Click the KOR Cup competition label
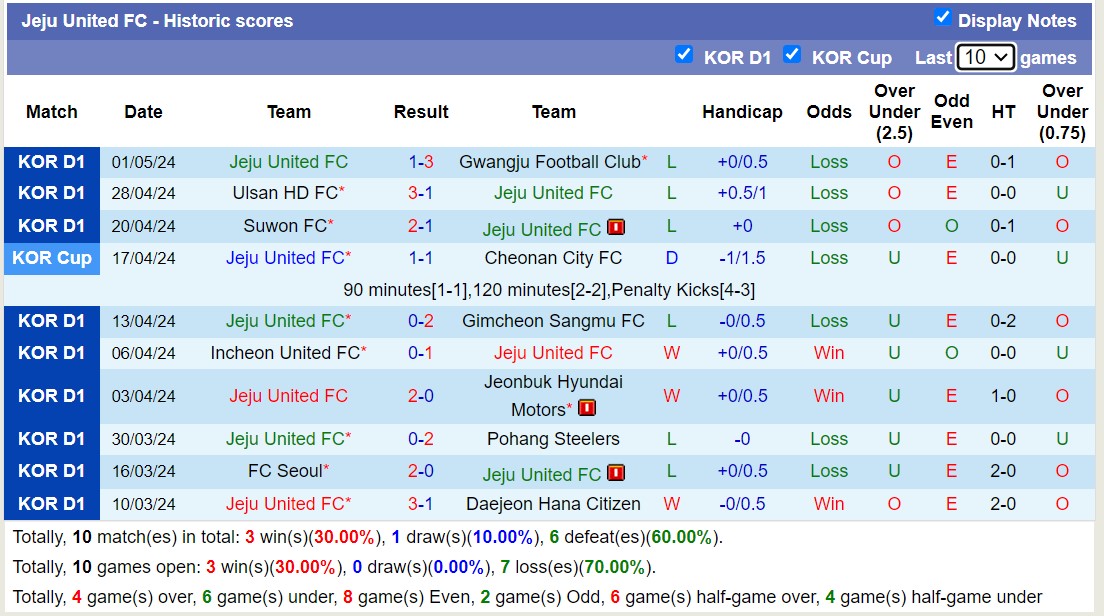 click(x=52, y=258)
